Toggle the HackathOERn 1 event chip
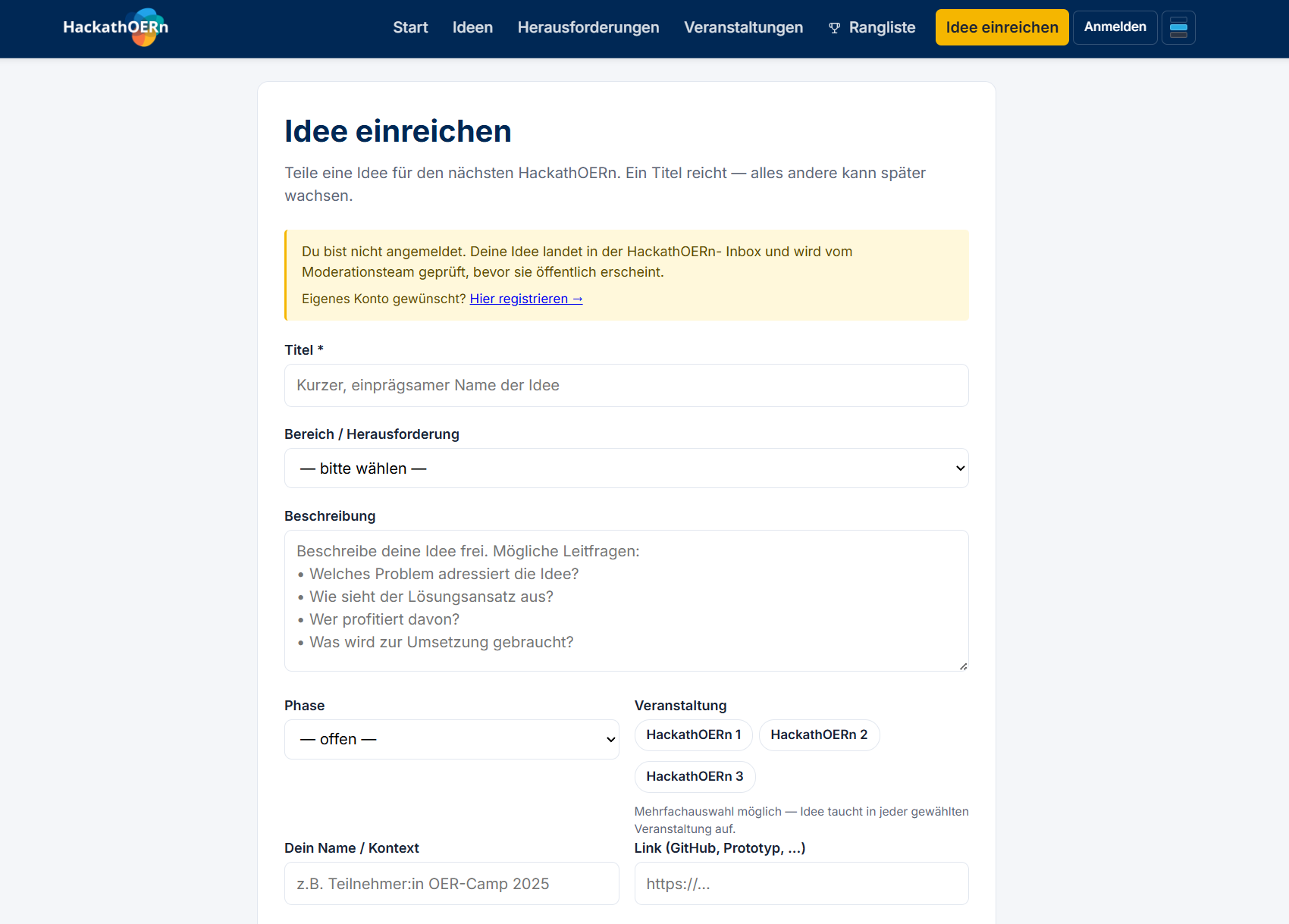 point(693,735)
